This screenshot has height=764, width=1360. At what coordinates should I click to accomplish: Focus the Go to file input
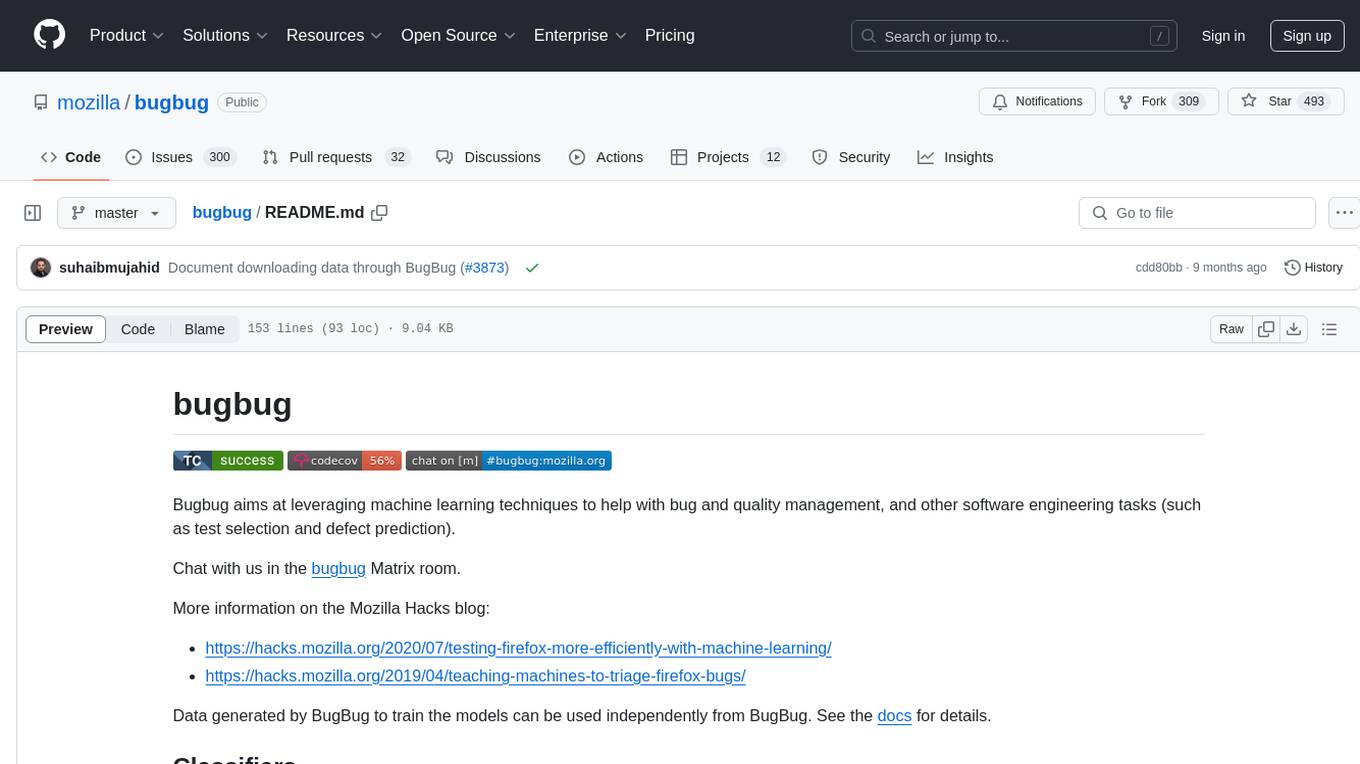point(1197,213)
